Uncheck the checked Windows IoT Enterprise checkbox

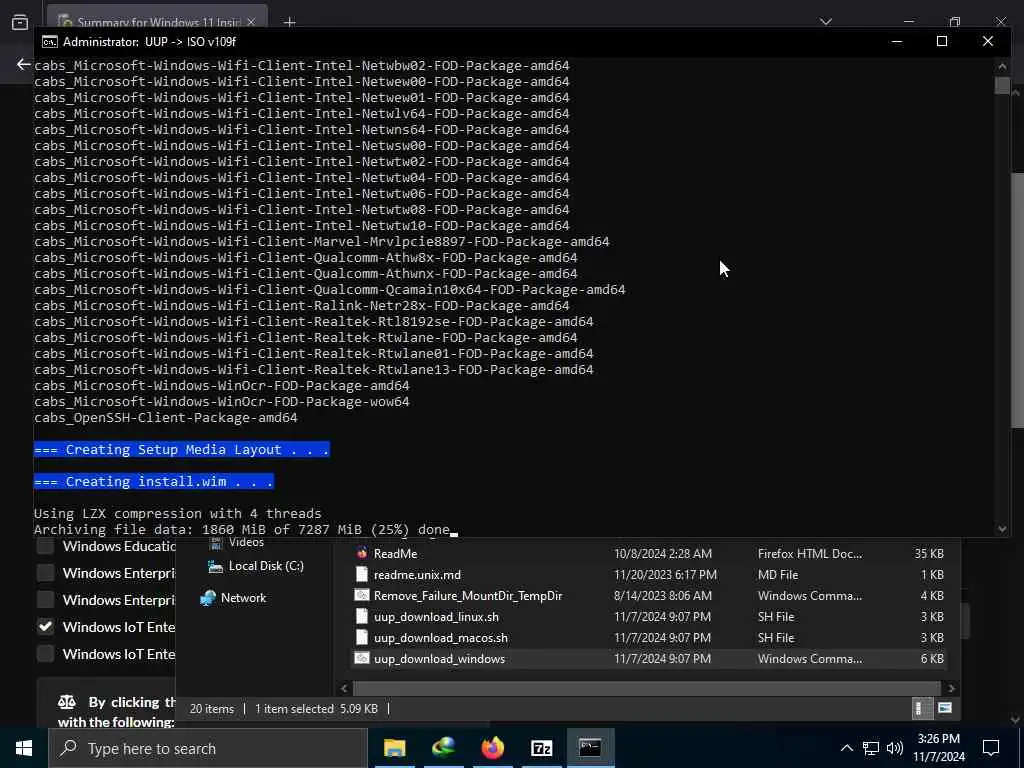pos(45,626)
